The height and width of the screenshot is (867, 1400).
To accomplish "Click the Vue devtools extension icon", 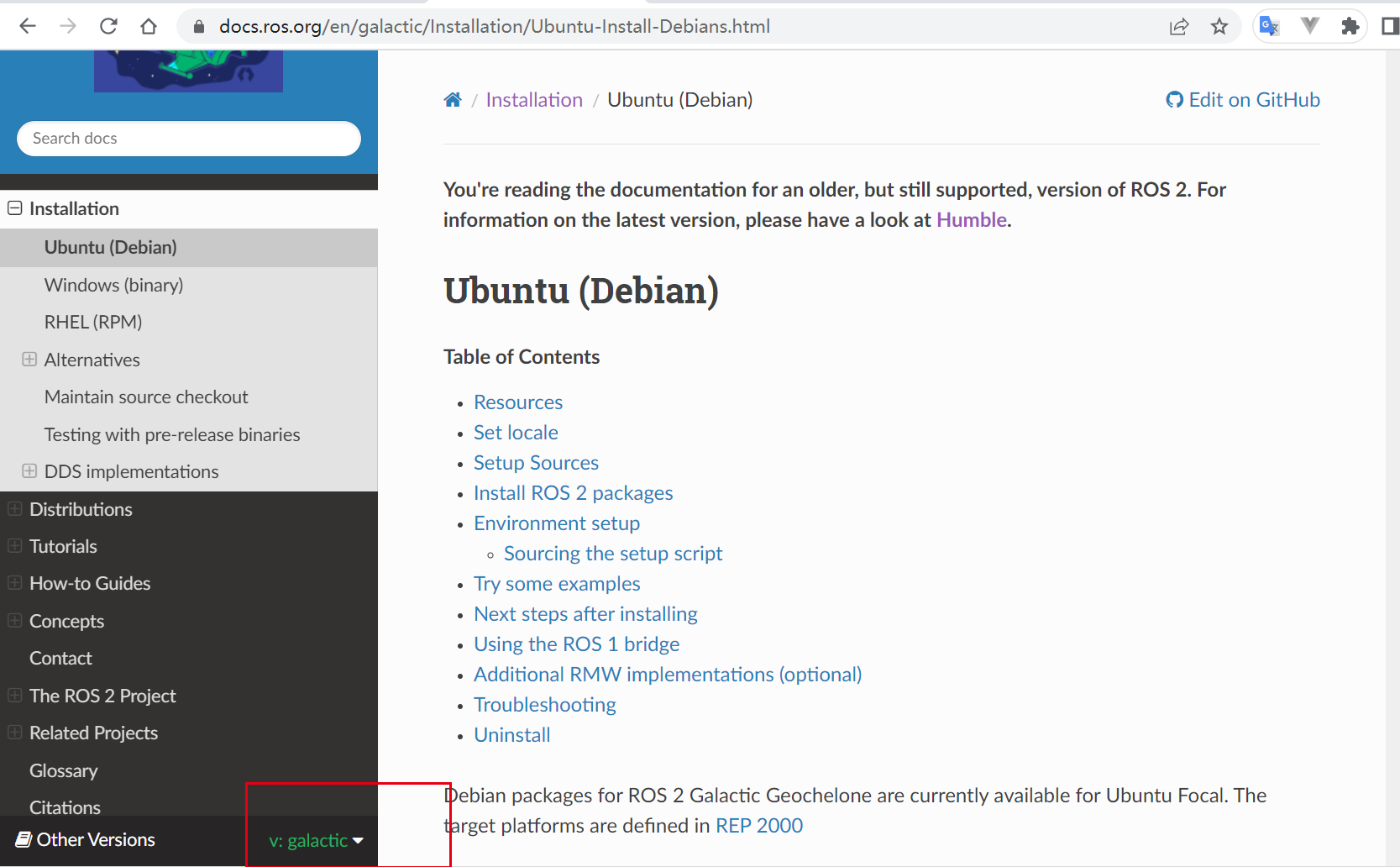I will pos(1309,26).
